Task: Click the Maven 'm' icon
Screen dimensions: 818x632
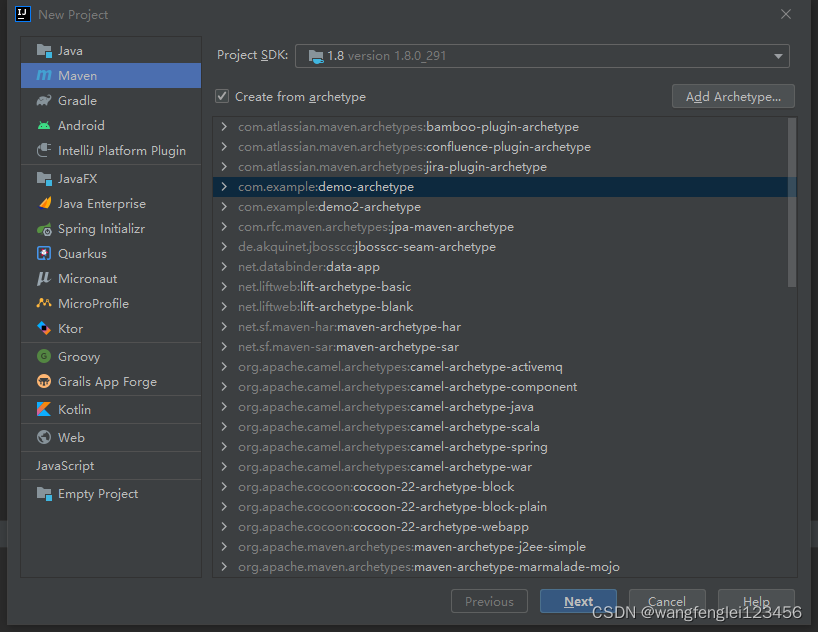Action: coord(44,76)
